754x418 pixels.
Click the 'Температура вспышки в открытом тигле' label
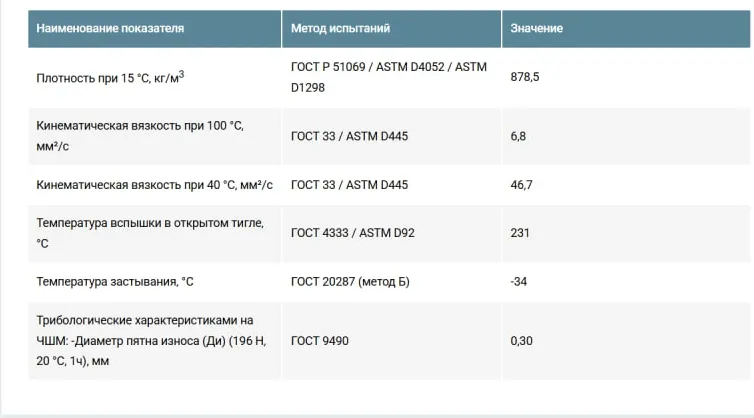150,233
